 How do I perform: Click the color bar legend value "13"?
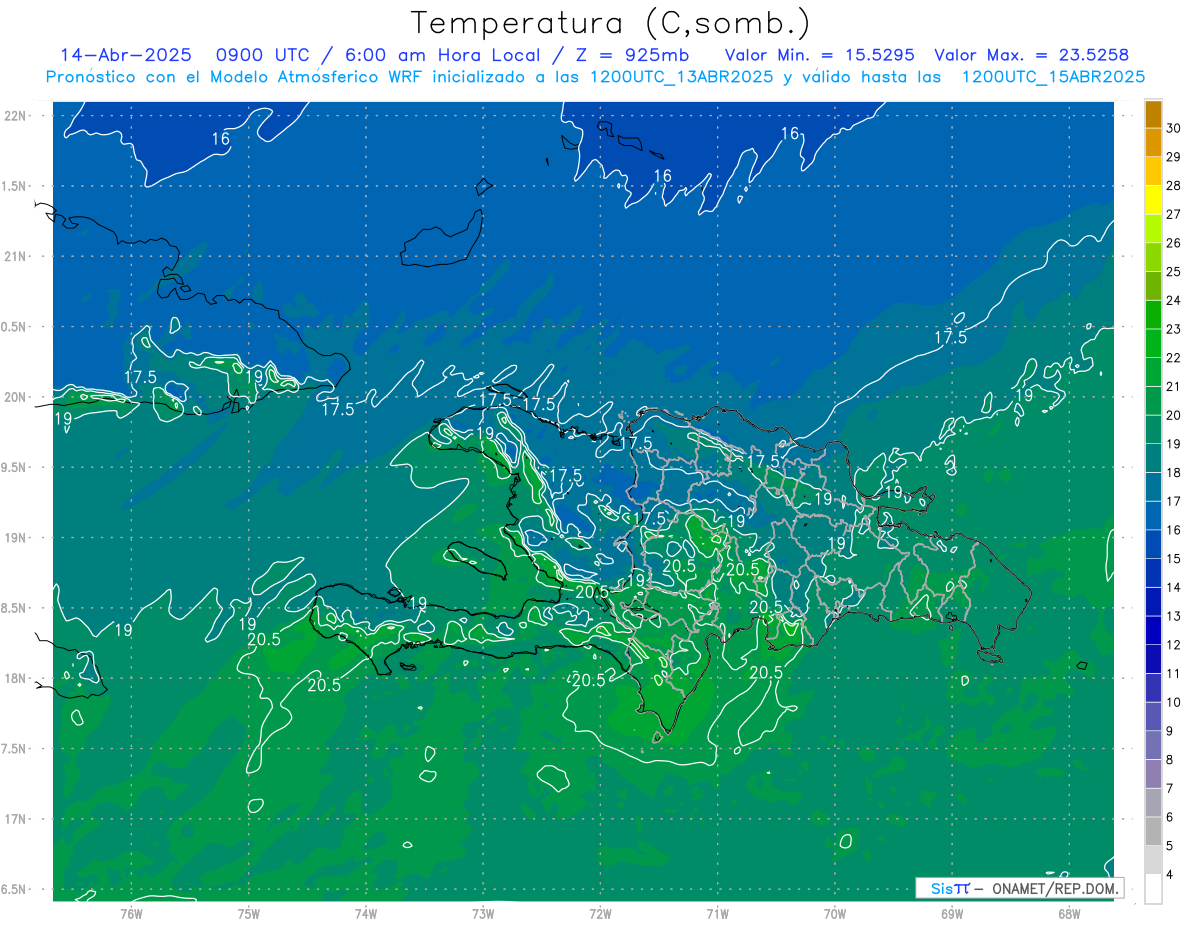tap(1174, 616)
